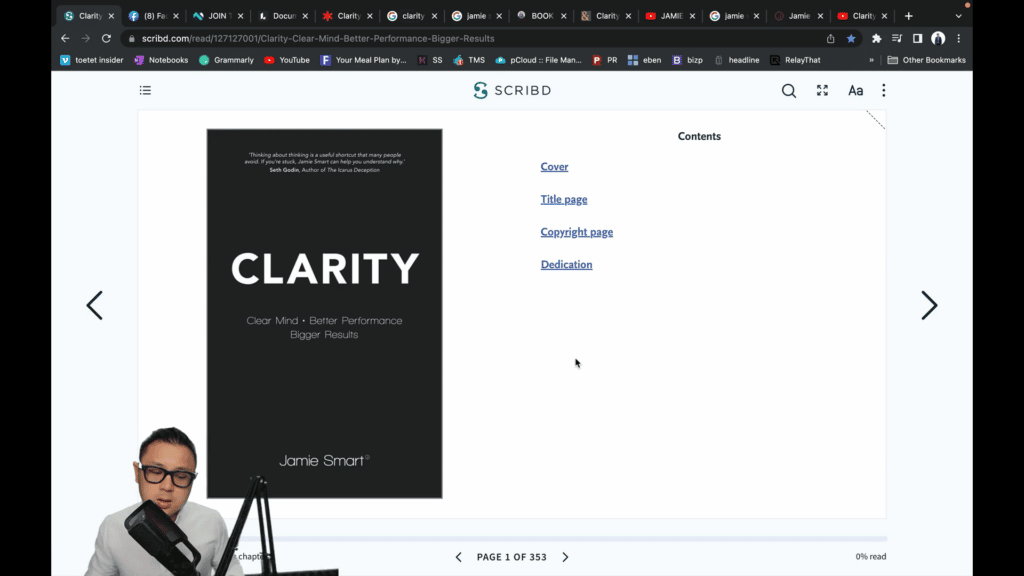Open the headline bookmark
The height and width of the screenshot is (576, 1024).
737,60
